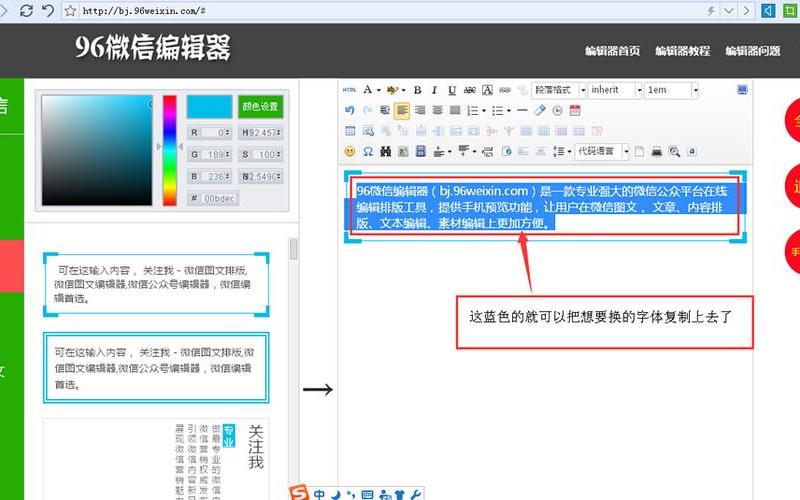Open font color dropdown arrow
The width and height of the screenshot is (800, 500).
[379, 90]
